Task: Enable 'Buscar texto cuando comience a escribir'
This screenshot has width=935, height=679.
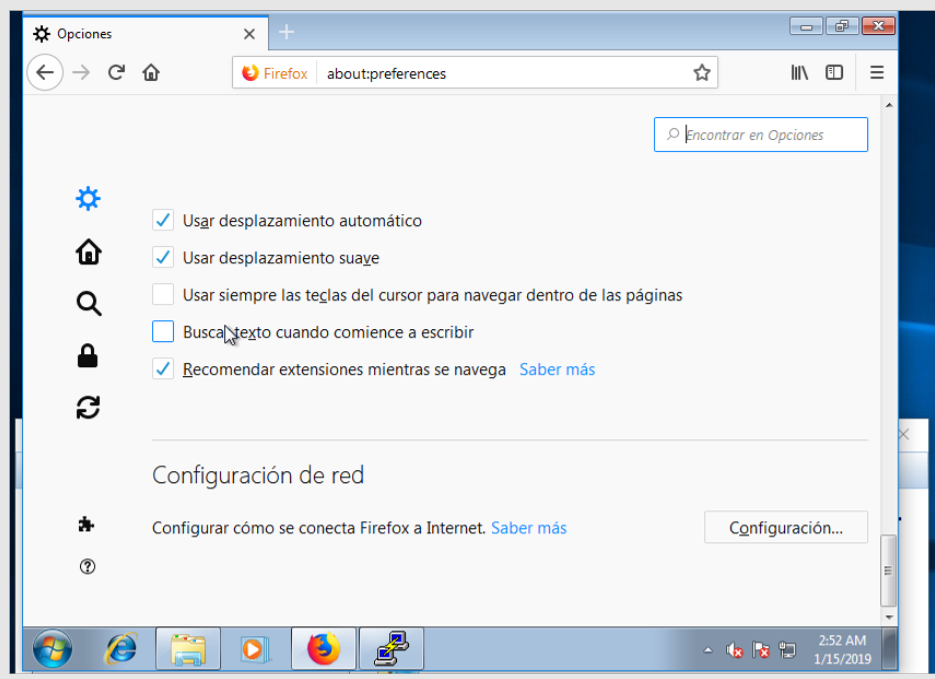Action: coord(163,332)
